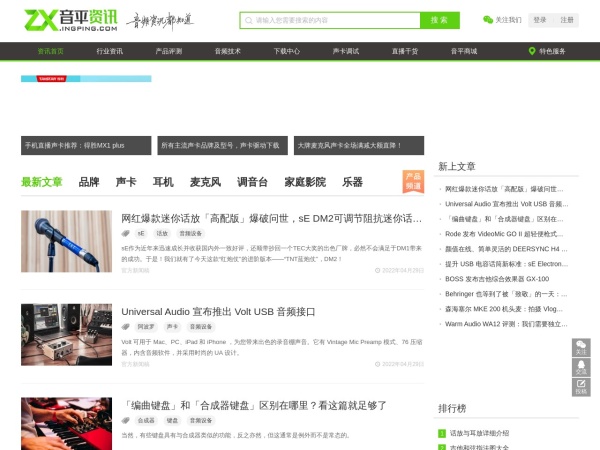Open the blue microphone article thumbnail

click(67, 241)
